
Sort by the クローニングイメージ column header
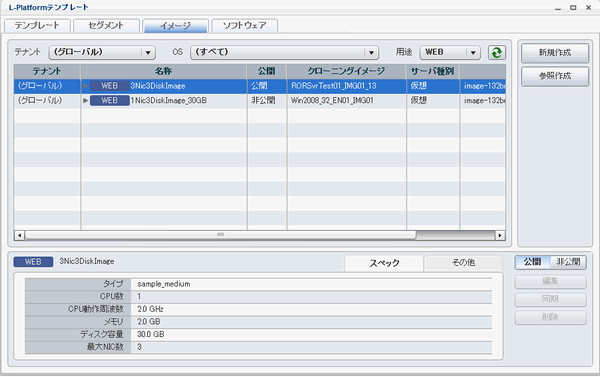click(x=346, y=71)
